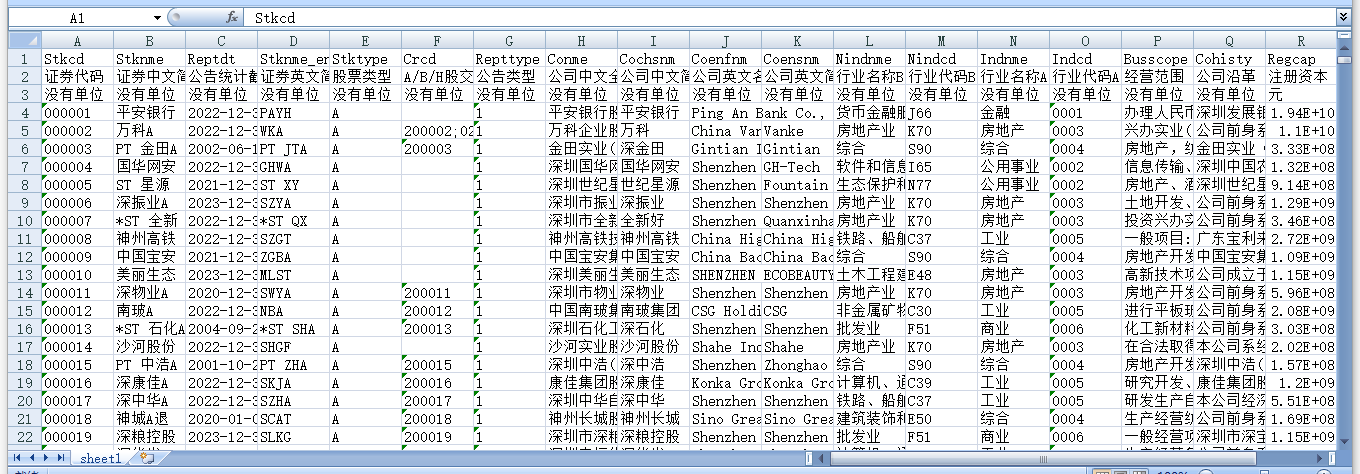Click the Busscope header cell

click(1156, 58)
